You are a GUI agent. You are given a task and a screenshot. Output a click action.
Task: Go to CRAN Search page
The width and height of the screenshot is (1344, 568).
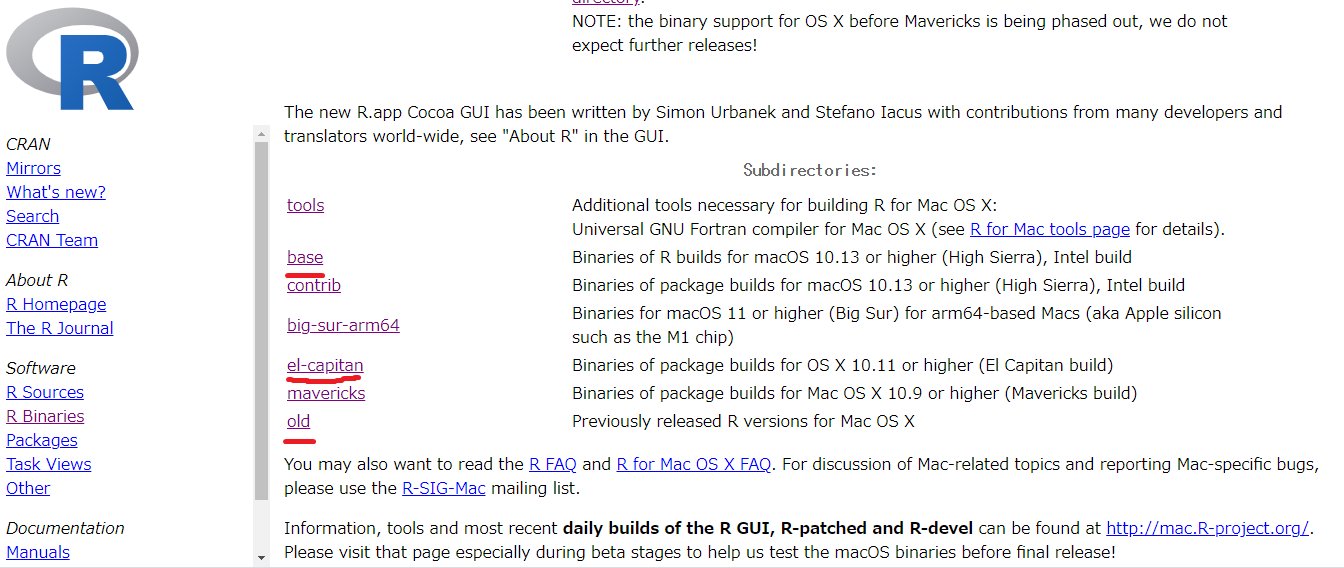32,216
